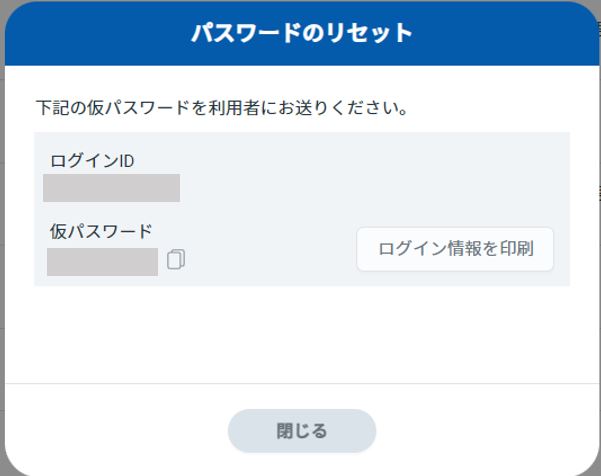Click the 仮パスワード label
Screen dimensions: 601x476
coord(101,231)
